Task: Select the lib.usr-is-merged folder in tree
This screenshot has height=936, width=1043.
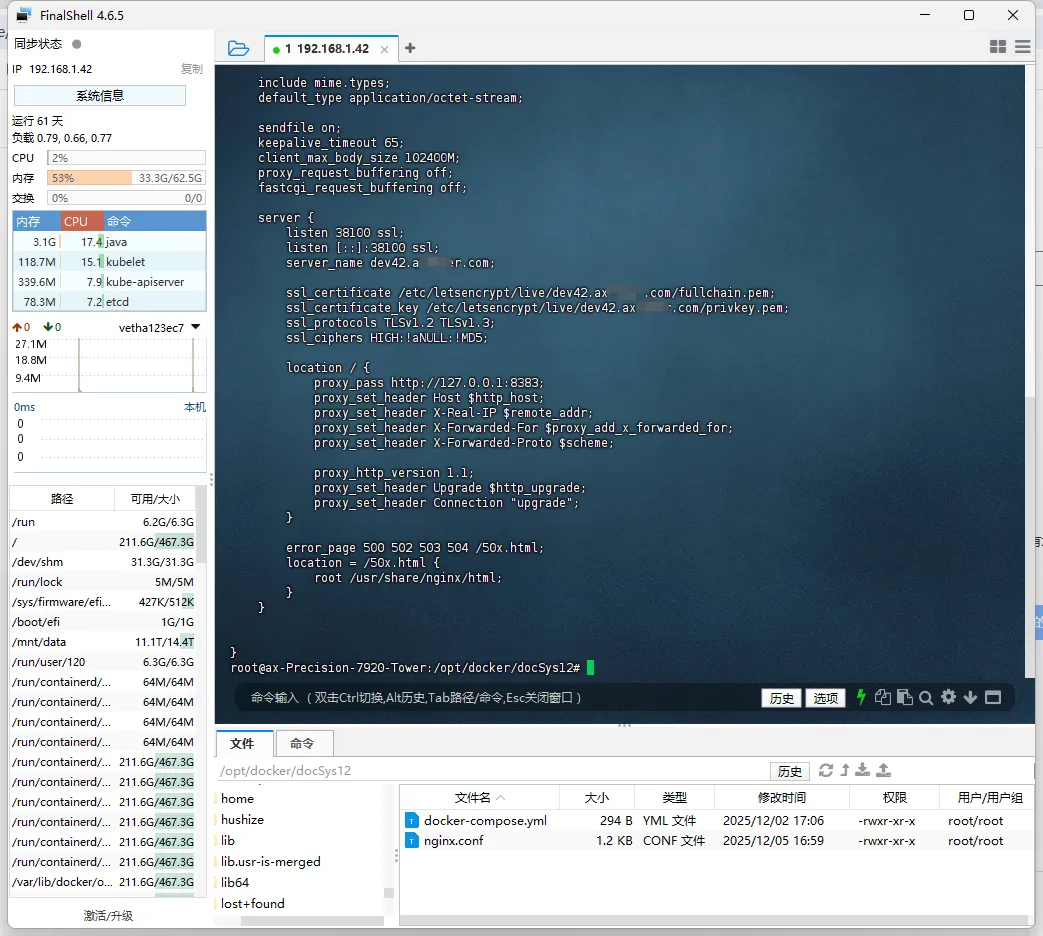Action: (271, 861)
